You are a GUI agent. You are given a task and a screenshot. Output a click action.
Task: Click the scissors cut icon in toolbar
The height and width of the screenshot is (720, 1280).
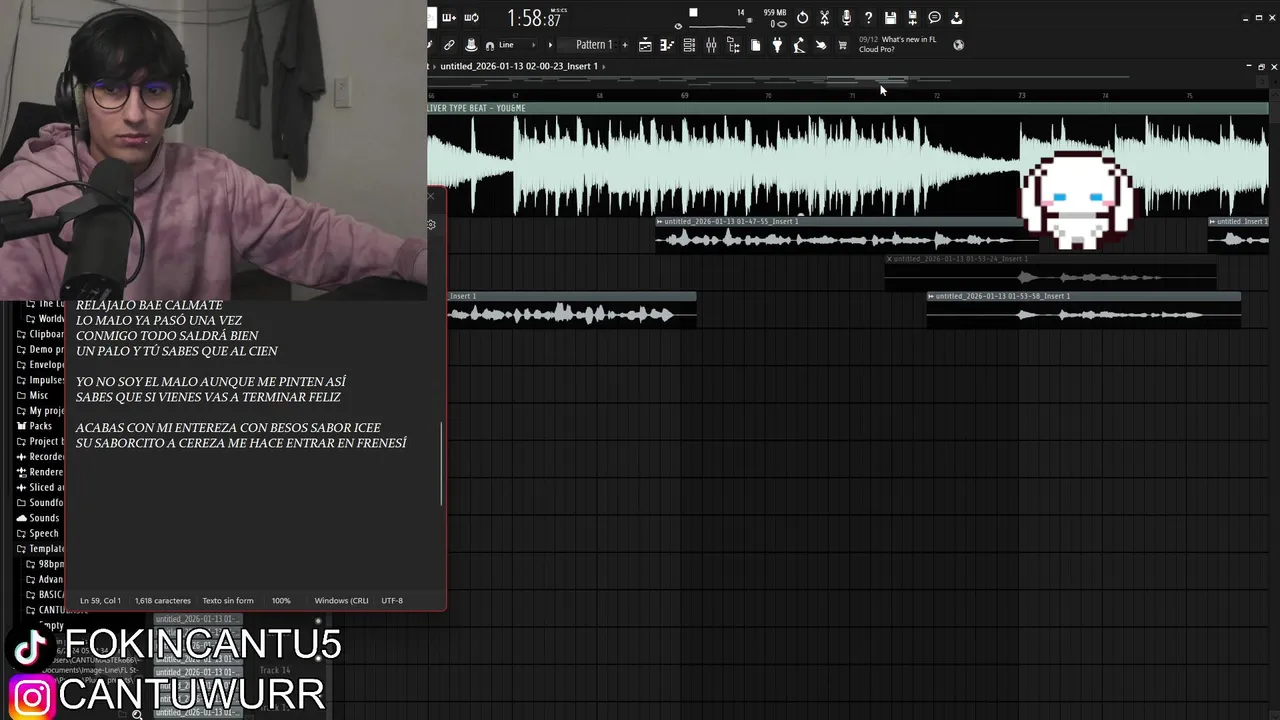click(824, 18)
